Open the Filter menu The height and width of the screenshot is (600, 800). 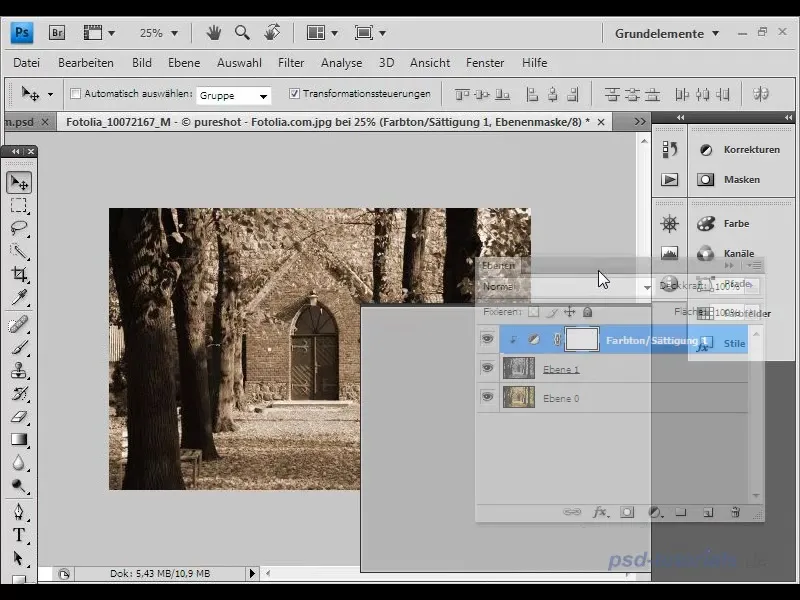291,63
